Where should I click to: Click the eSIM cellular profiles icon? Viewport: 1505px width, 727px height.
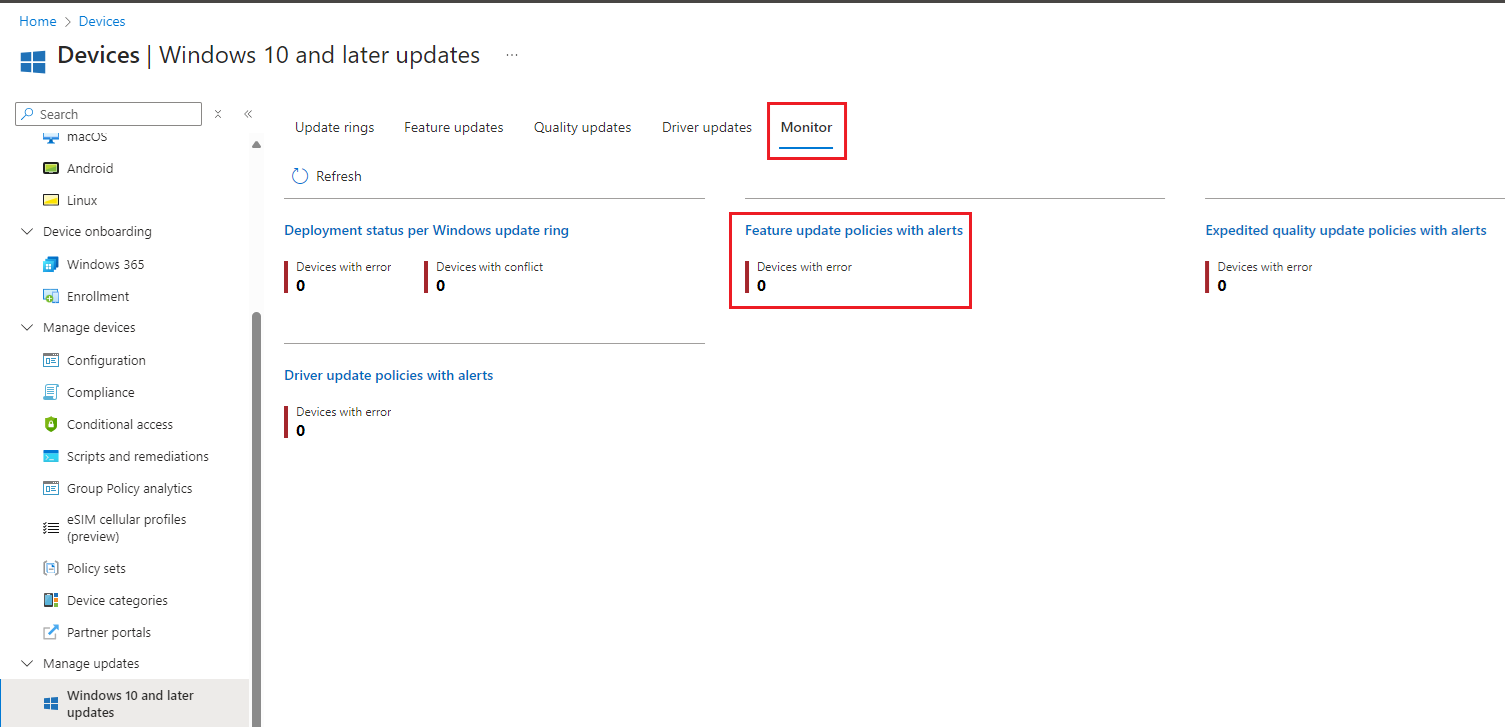[x=51, y=528]
